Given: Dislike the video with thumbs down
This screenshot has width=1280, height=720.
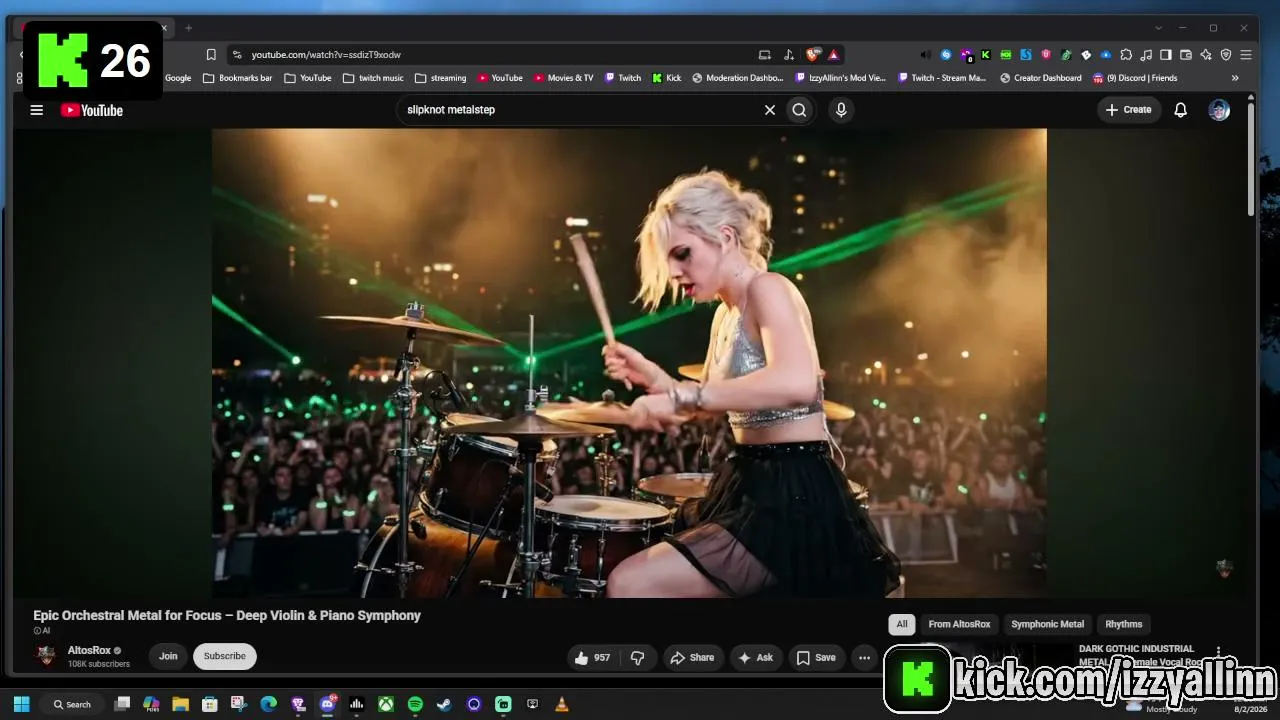Looking at the screenshot, I should tap(637, 657).
